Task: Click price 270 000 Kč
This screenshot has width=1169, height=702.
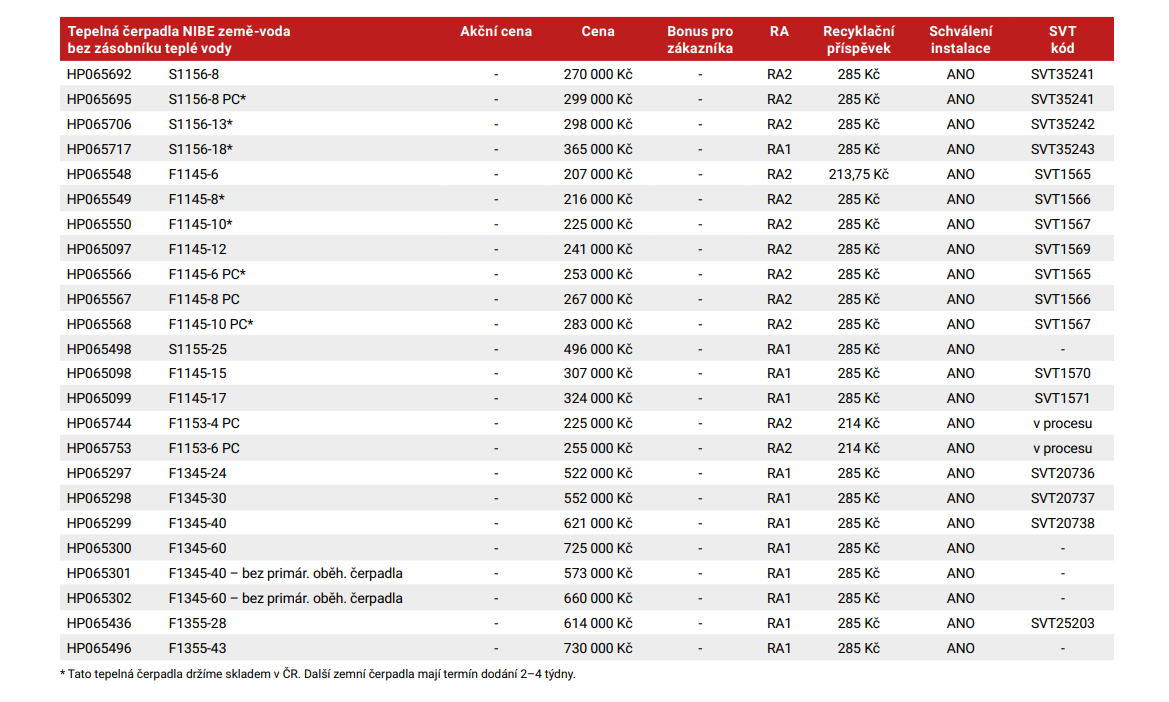Action: tap(598, 75)
